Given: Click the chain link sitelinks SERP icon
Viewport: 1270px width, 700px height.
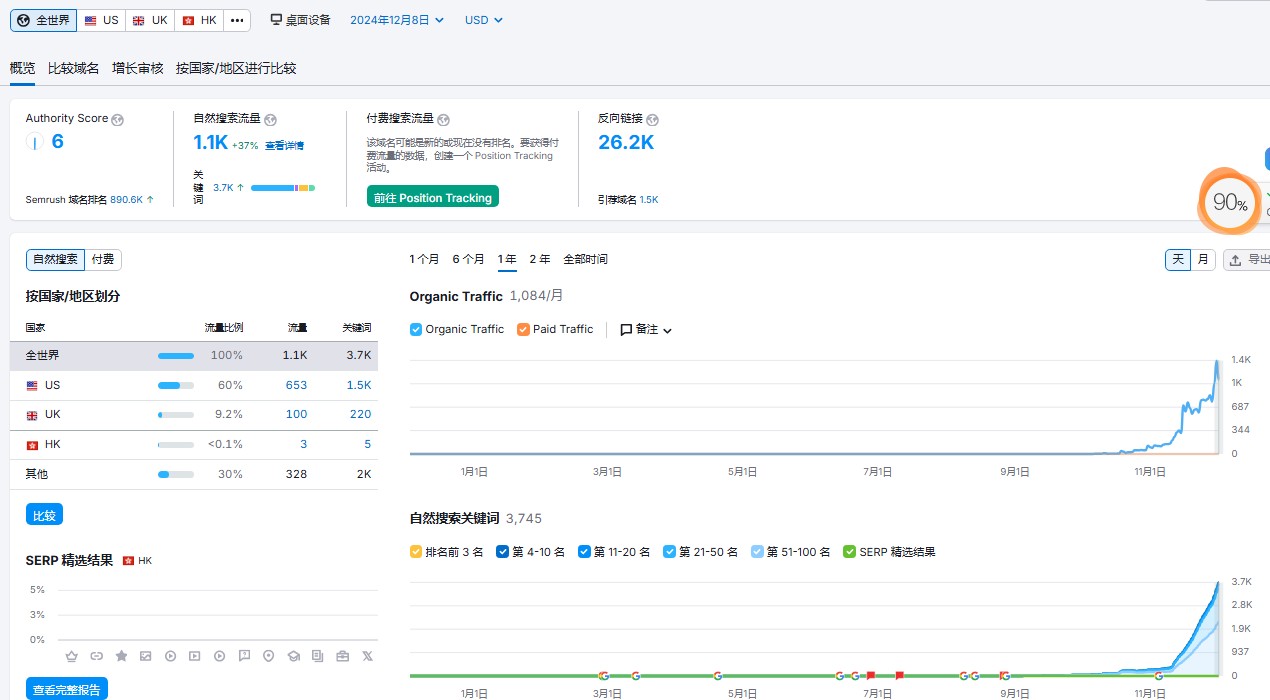Looking at the screenshot, I should 97,656.
